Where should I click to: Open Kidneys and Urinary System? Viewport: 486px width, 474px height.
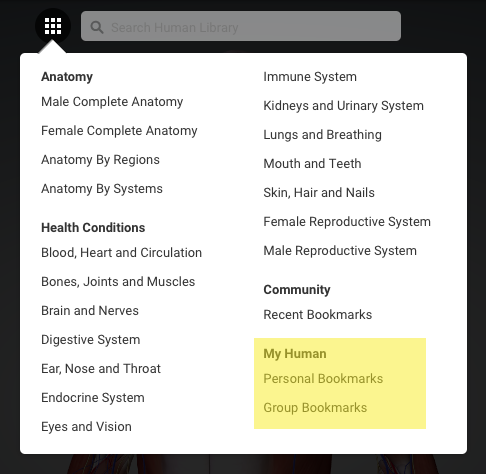pos(343,106)
